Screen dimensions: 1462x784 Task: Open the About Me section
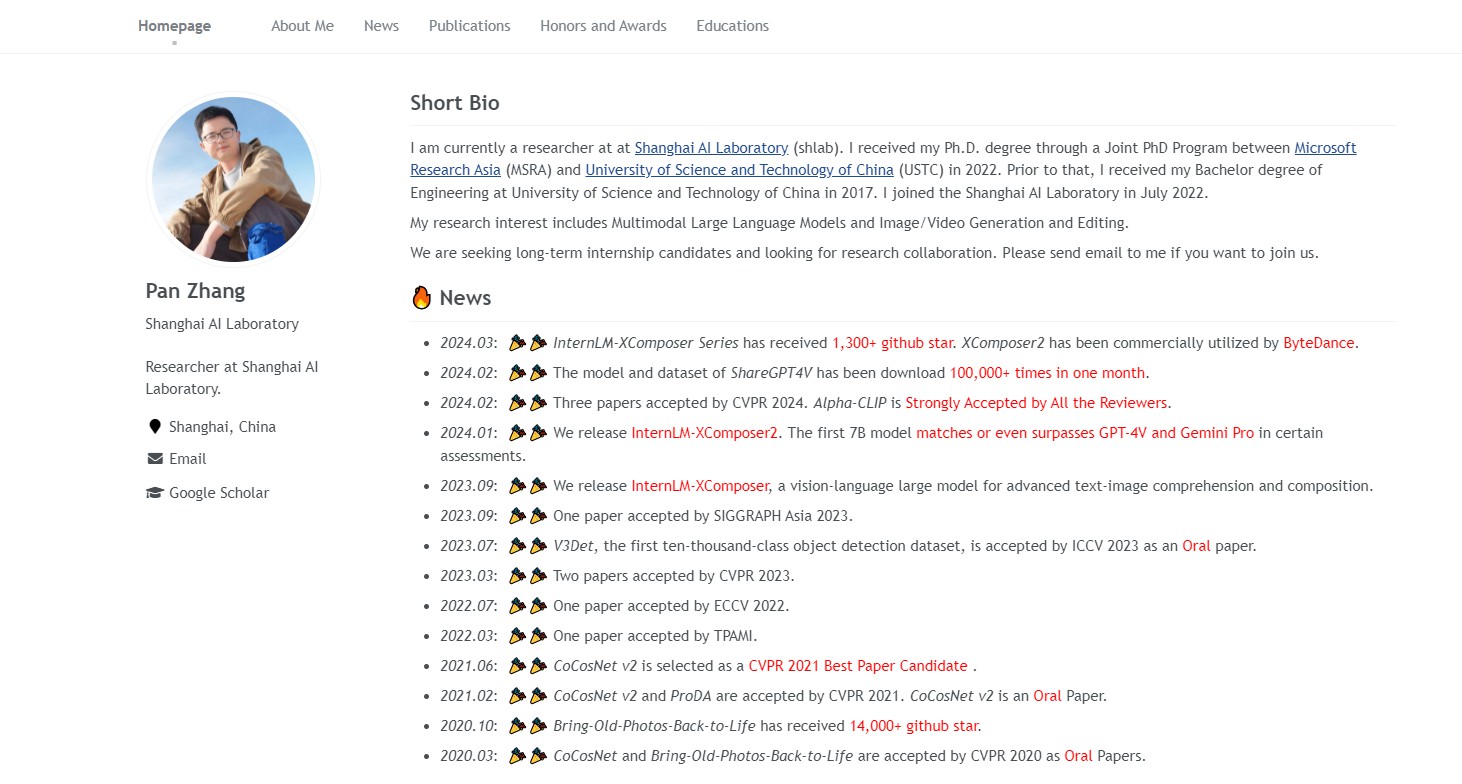pos(302,26)
